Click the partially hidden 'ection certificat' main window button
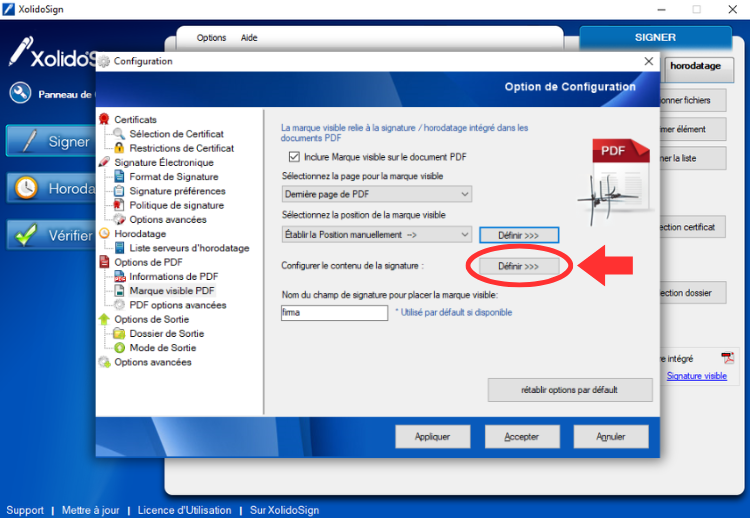This screenshot has height=518, width=750. [x=693, y=227]
